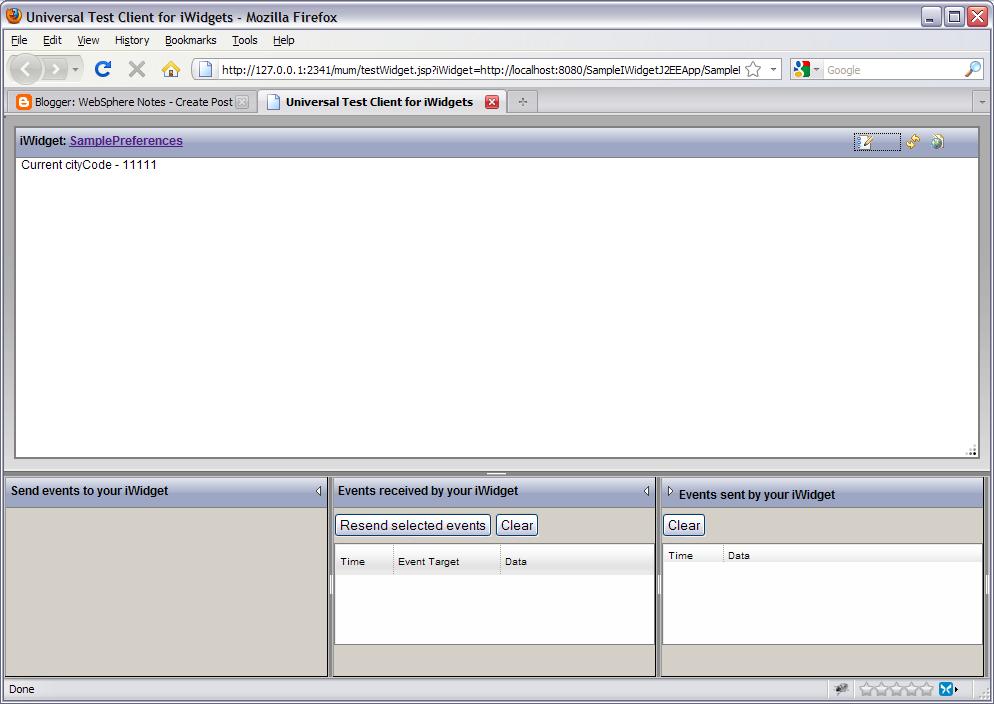Image resolution: width=994 pixels, height=704 pixels.
Task: Bookmark this page with the star icon
Action: (x=752, y=69)
